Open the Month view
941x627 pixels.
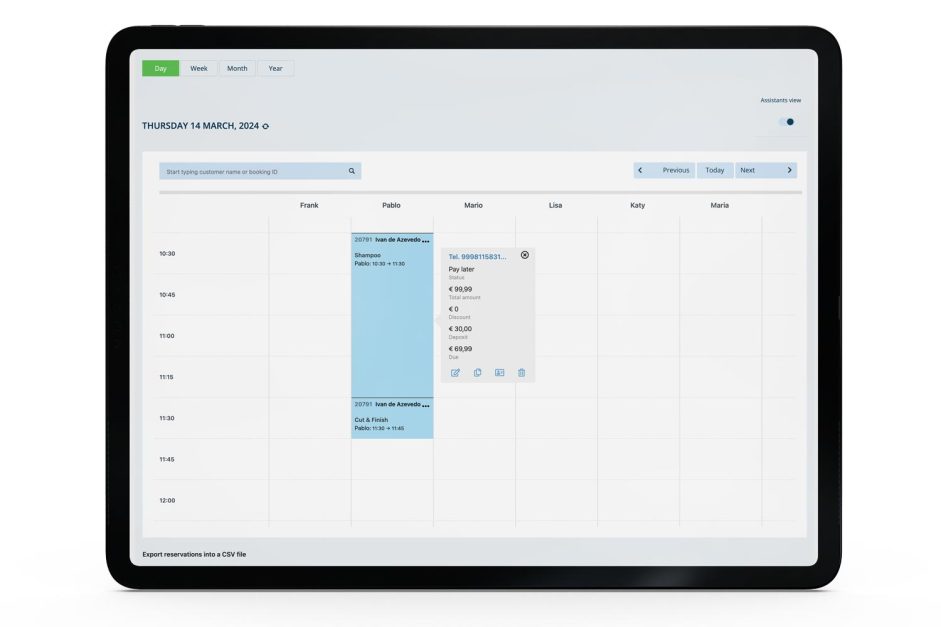pyautogui.click(x=237, y=68)
